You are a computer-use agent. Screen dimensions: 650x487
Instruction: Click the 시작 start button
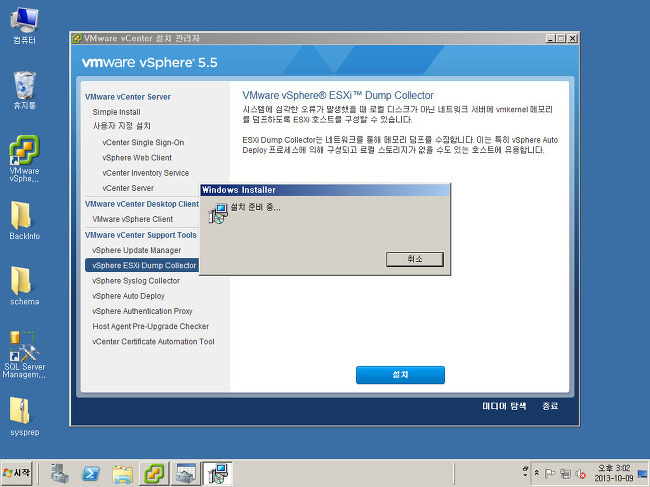tap(17, 473)
